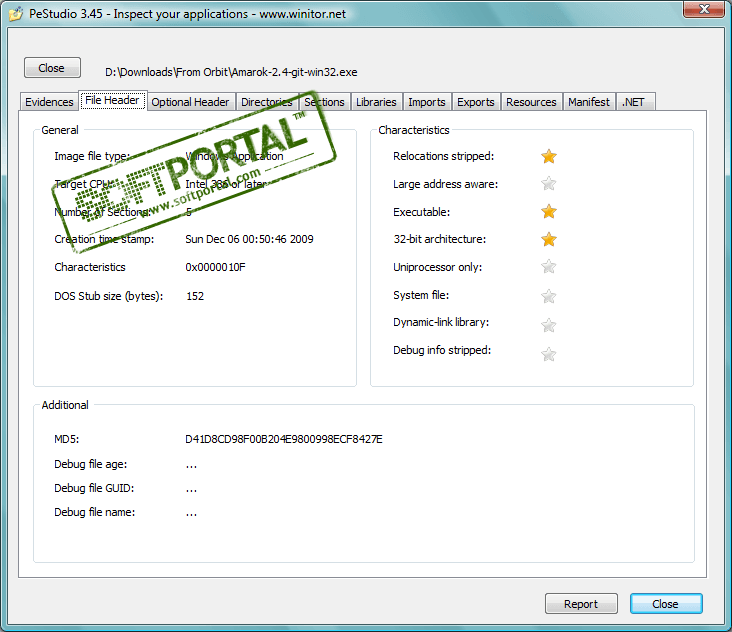732x632 pixels.
Task: Click the System file grey star
Action: tap(549, 296)
